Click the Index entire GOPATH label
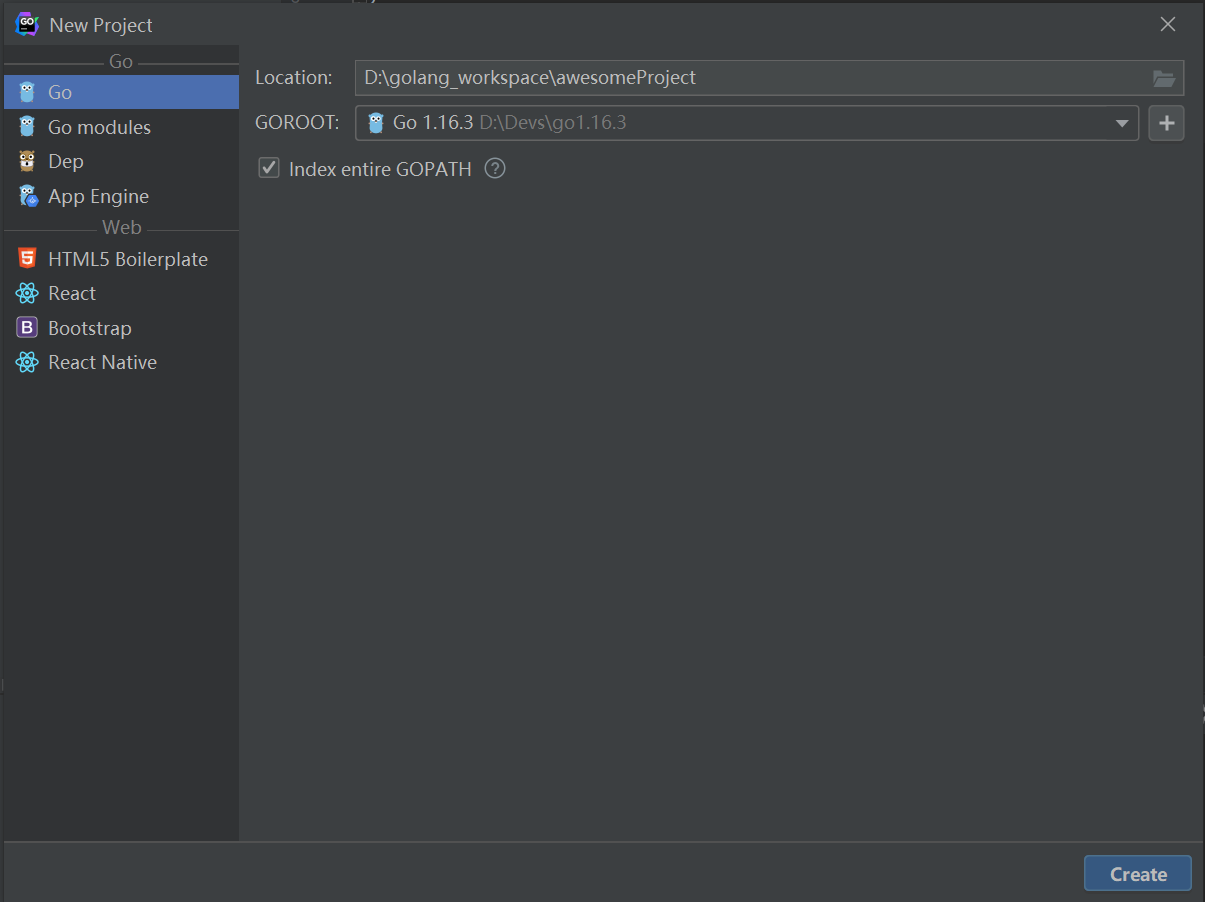This screenshot has height=902, width=1205. pyautogui.click(x=380, y=169)
